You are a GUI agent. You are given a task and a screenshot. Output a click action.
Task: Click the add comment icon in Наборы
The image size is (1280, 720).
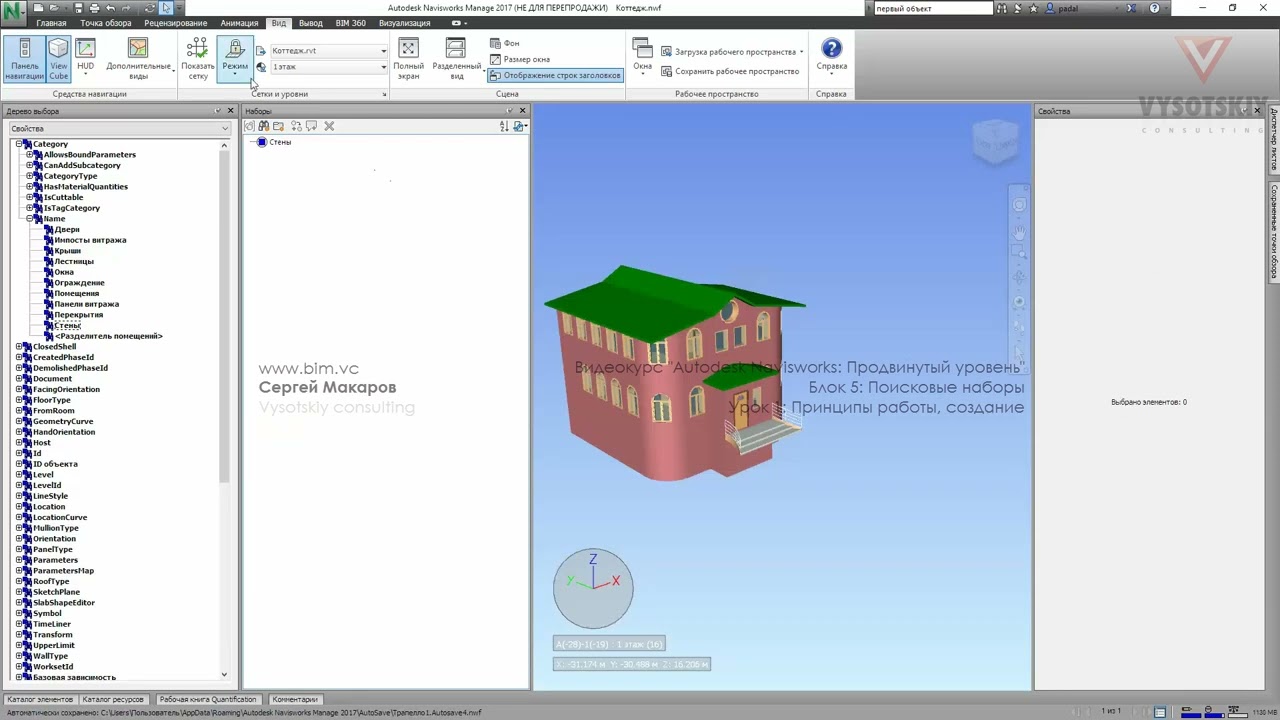tap(312, 127)
